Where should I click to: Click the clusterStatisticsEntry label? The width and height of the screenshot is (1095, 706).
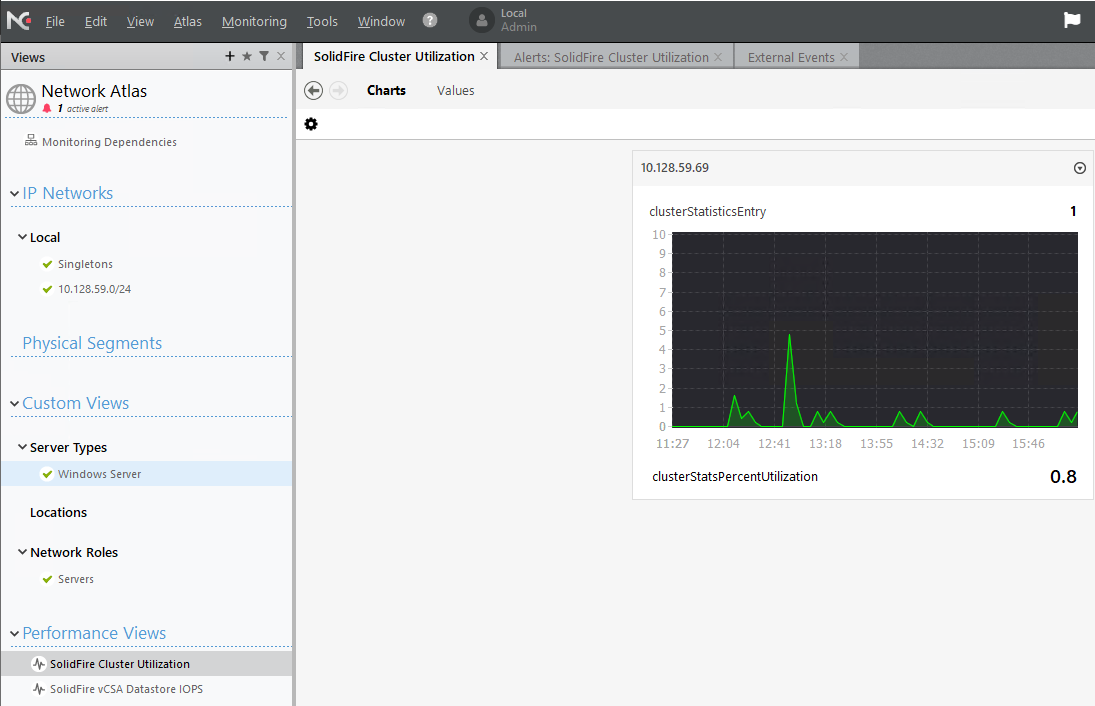707,212
